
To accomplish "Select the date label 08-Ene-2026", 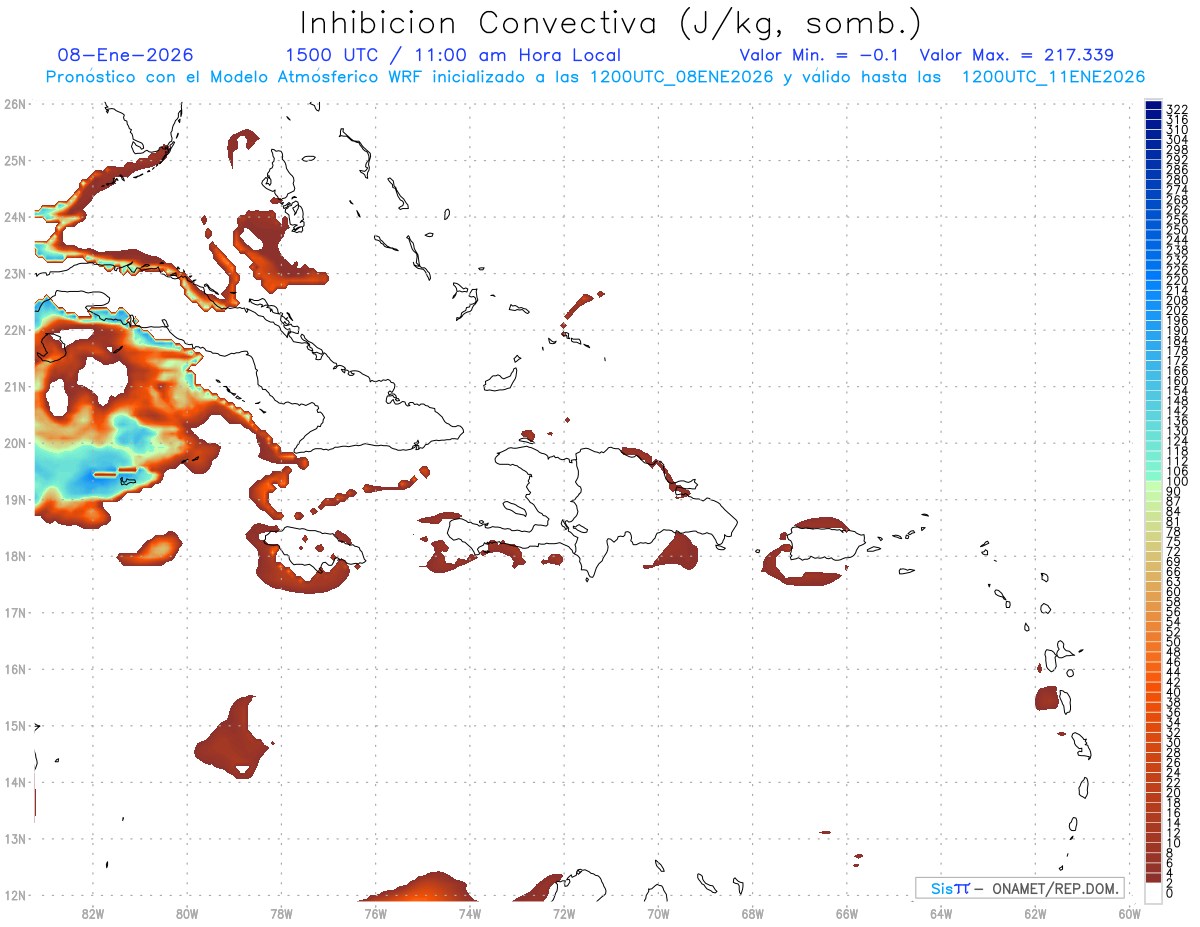I will click(x=126, y=56).
